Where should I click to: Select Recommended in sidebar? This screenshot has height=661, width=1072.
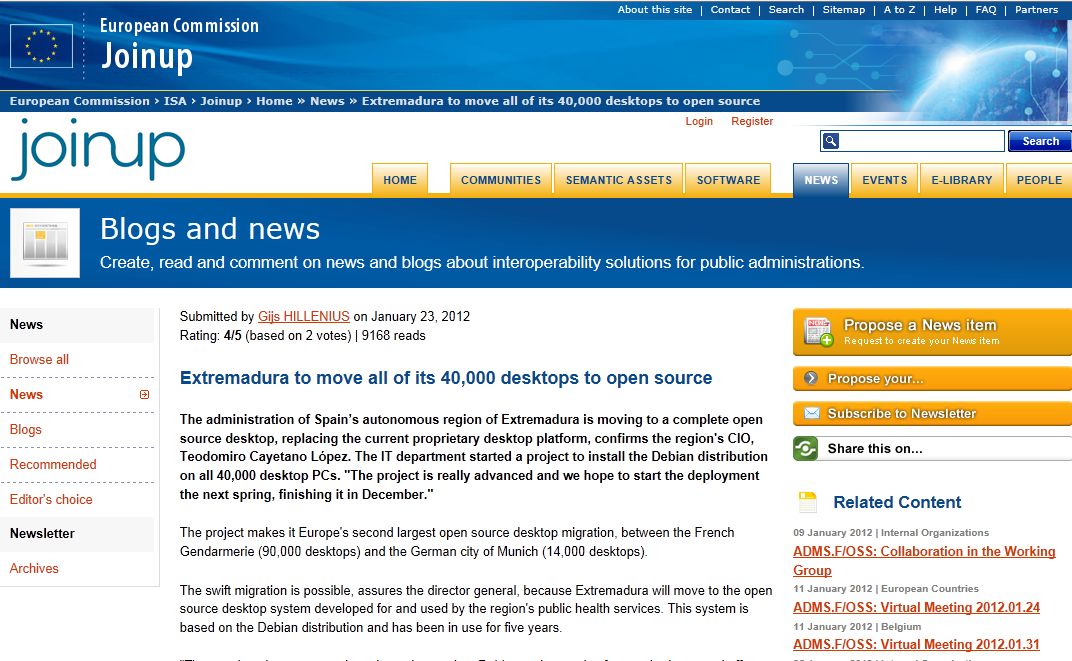pyautogui.click(x=53, y=464)
